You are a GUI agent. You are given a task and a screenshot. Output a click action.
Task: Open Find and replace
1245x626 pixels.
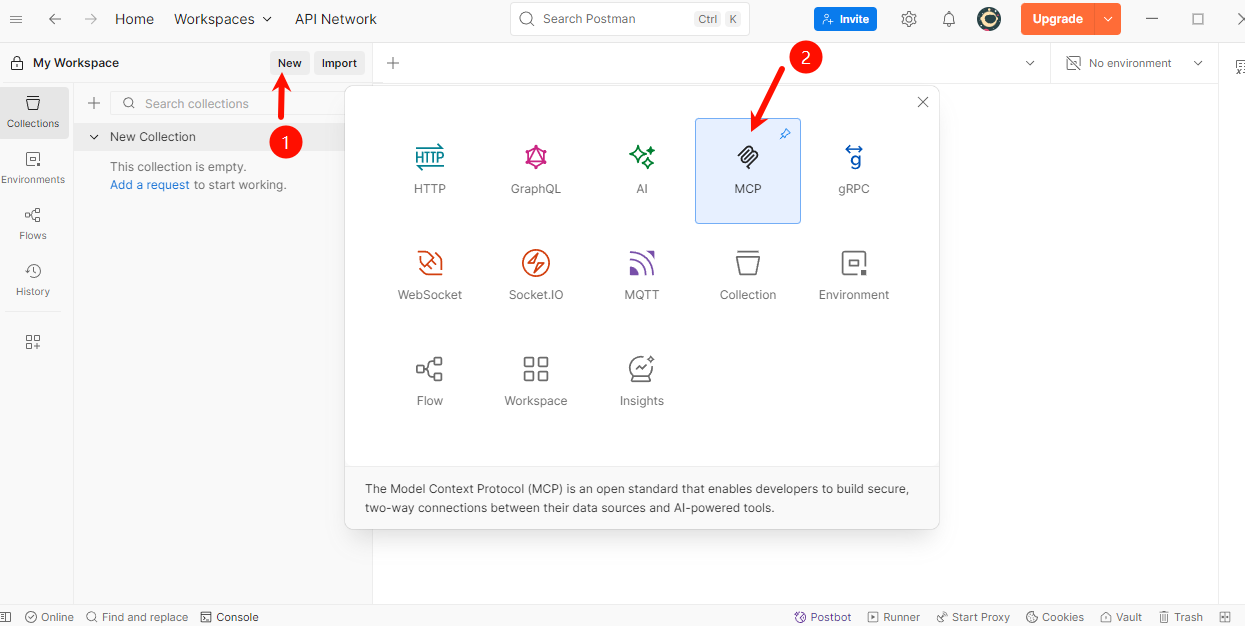tap(137, 617)
